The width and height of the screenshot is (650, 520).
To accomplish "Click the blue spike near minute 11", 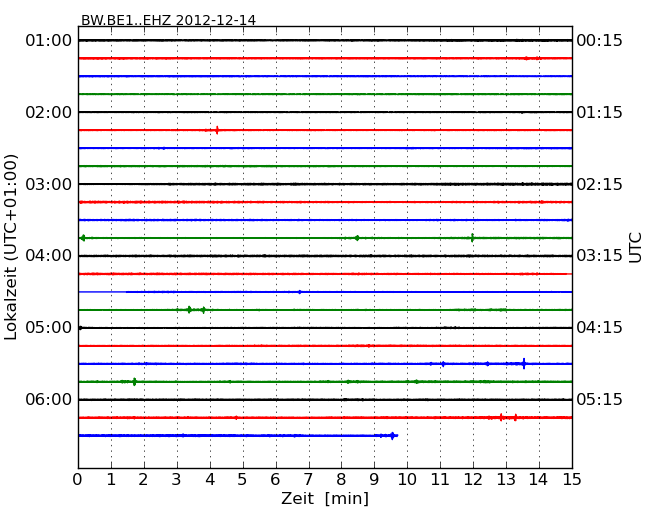I will 443,364.
